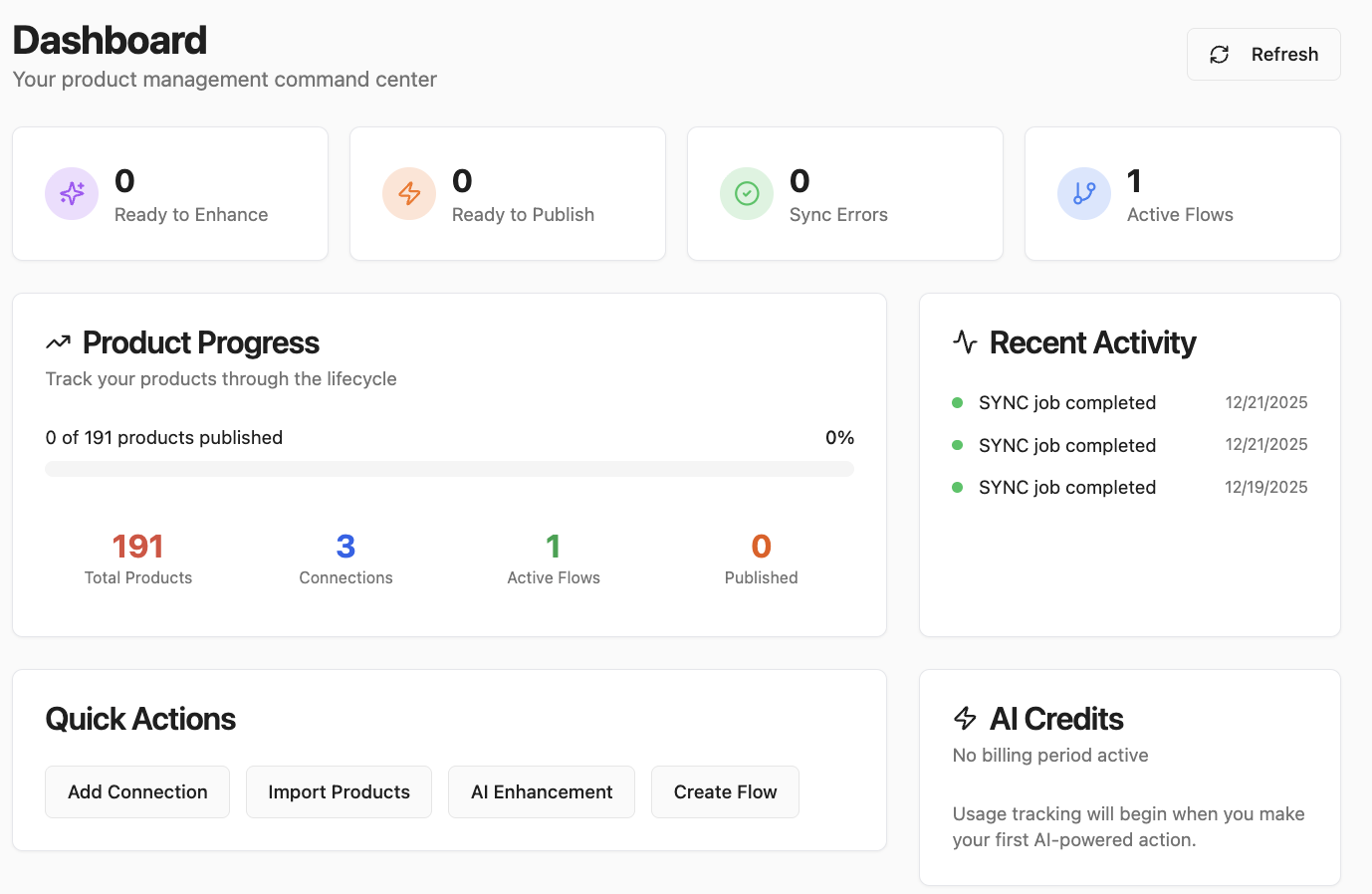Click the green status dot beside first SYNC job

pyautogui.click(x=957, y=402)
